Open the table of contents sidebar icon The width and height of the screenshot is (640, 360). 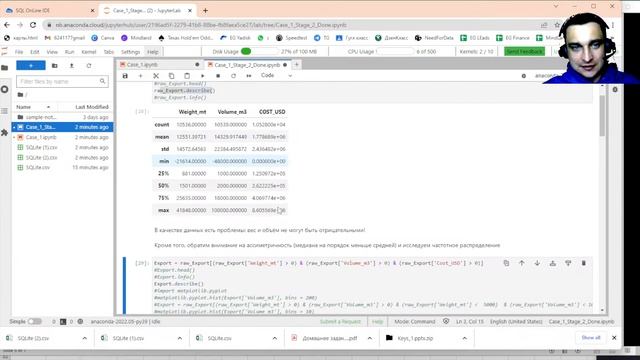[x=4, y=111]
